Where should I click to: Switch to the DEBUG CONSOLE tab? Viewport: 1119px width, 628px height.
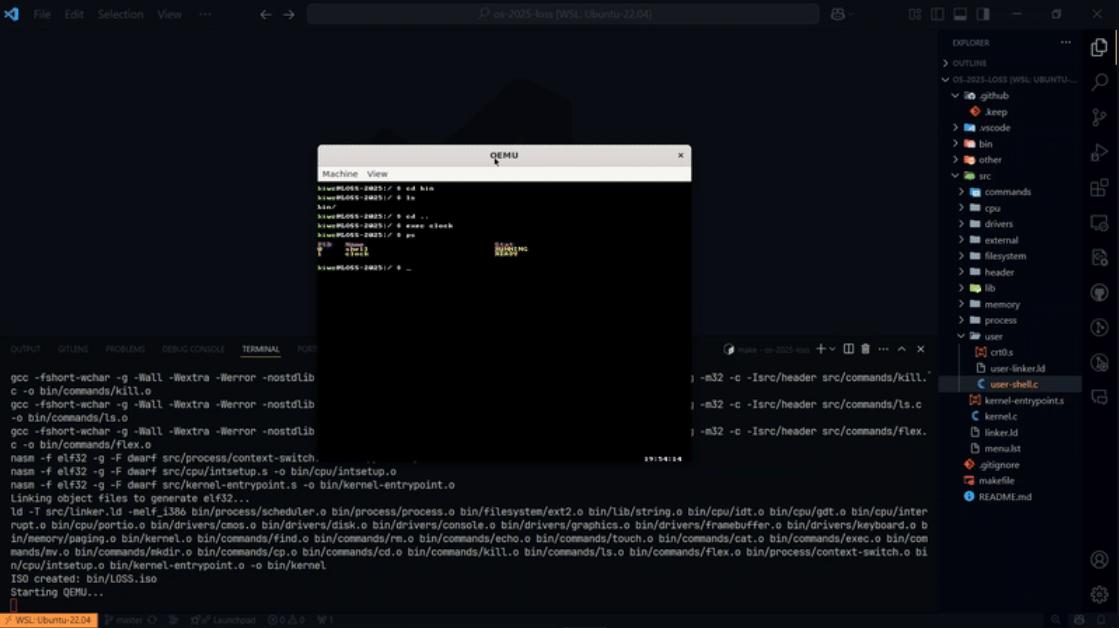tap(193, 349)
